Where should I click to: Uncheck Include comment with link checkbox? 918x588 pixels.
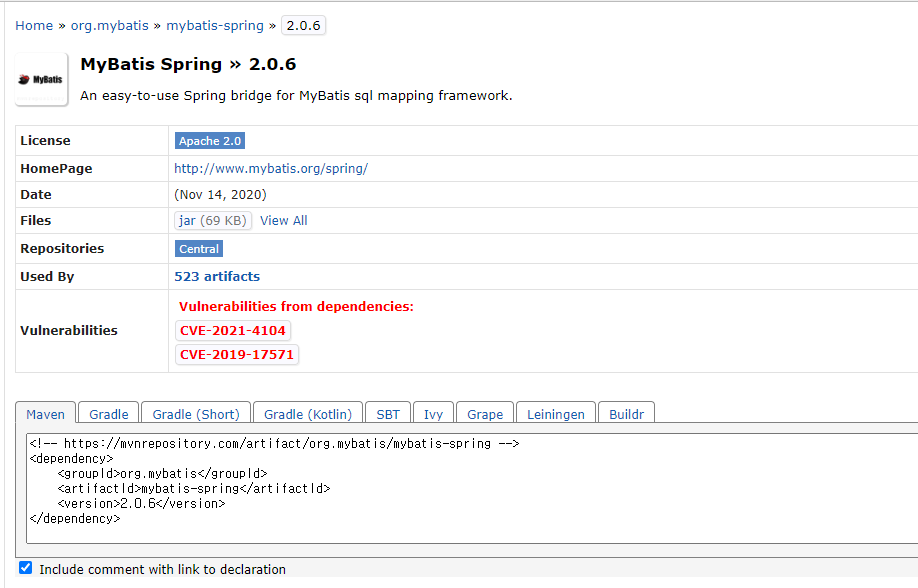(x=25, y=568)
